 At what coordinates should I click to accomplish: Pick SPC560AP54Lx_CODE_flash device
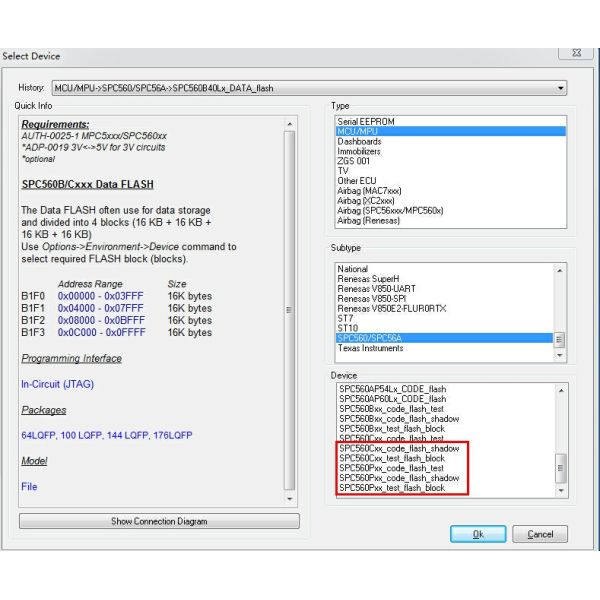pos(392,389)
